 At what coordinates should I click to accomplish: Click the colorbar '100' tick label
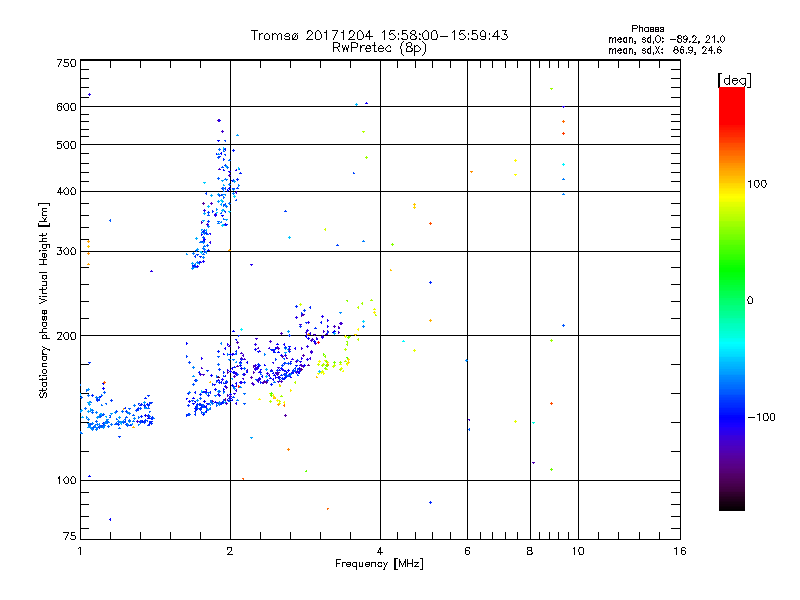coord(757,184)
